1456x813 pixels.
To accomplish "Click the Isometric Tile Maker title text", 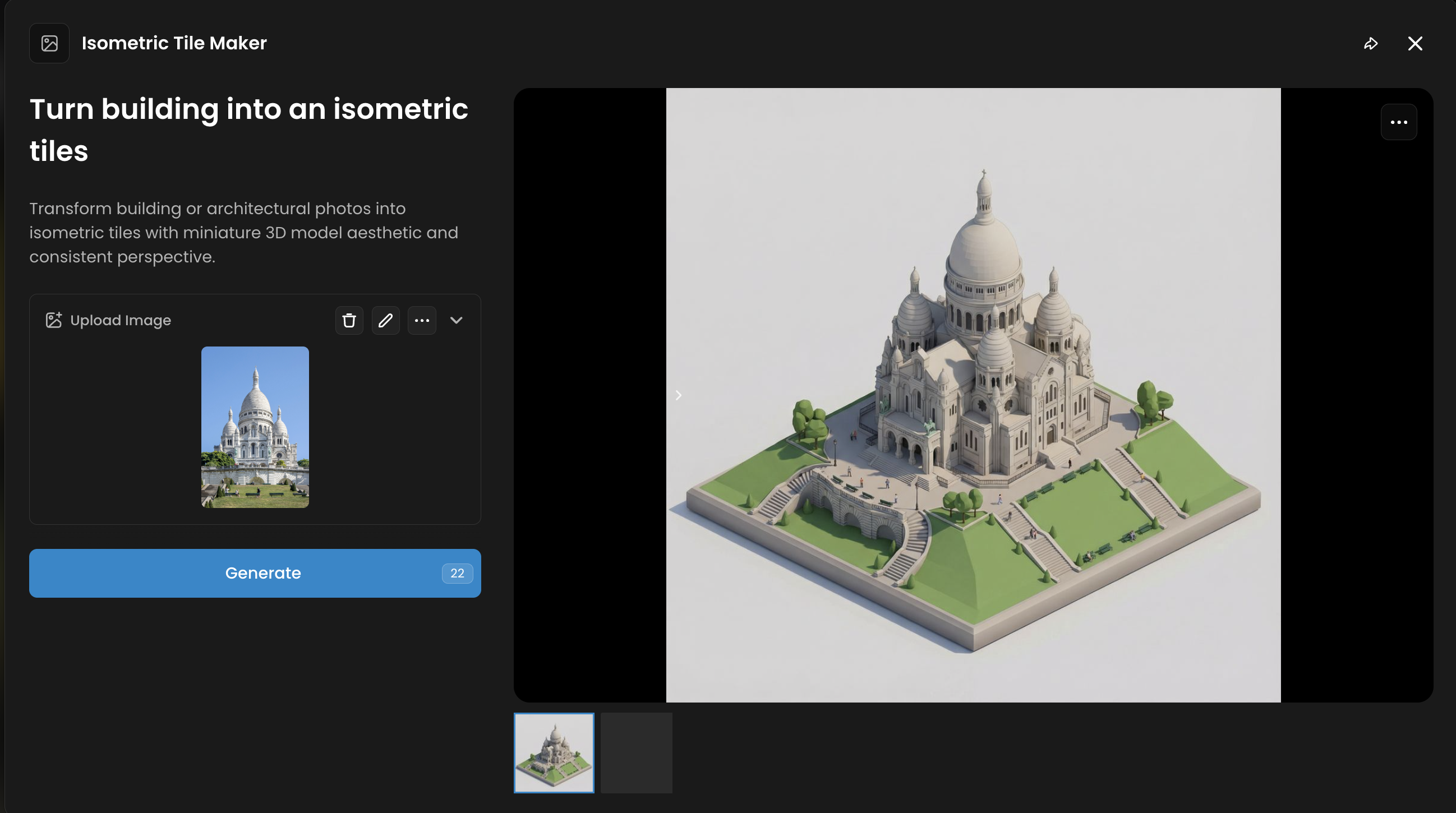I will 174,43.
